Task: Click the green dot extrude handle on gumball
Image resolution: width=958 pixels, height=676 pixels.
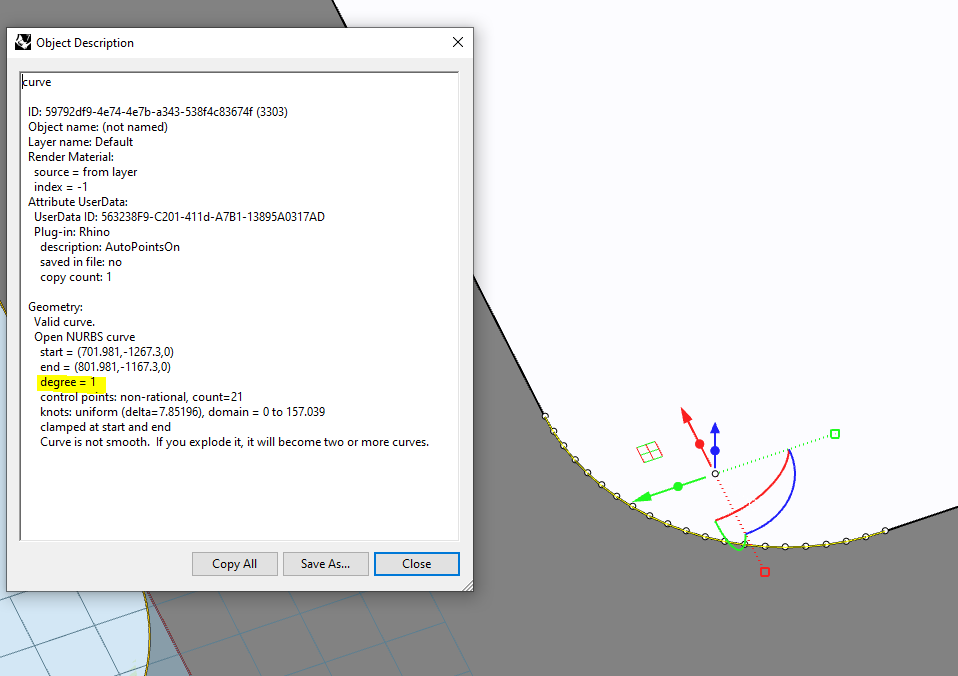Action: click(678, 487)
